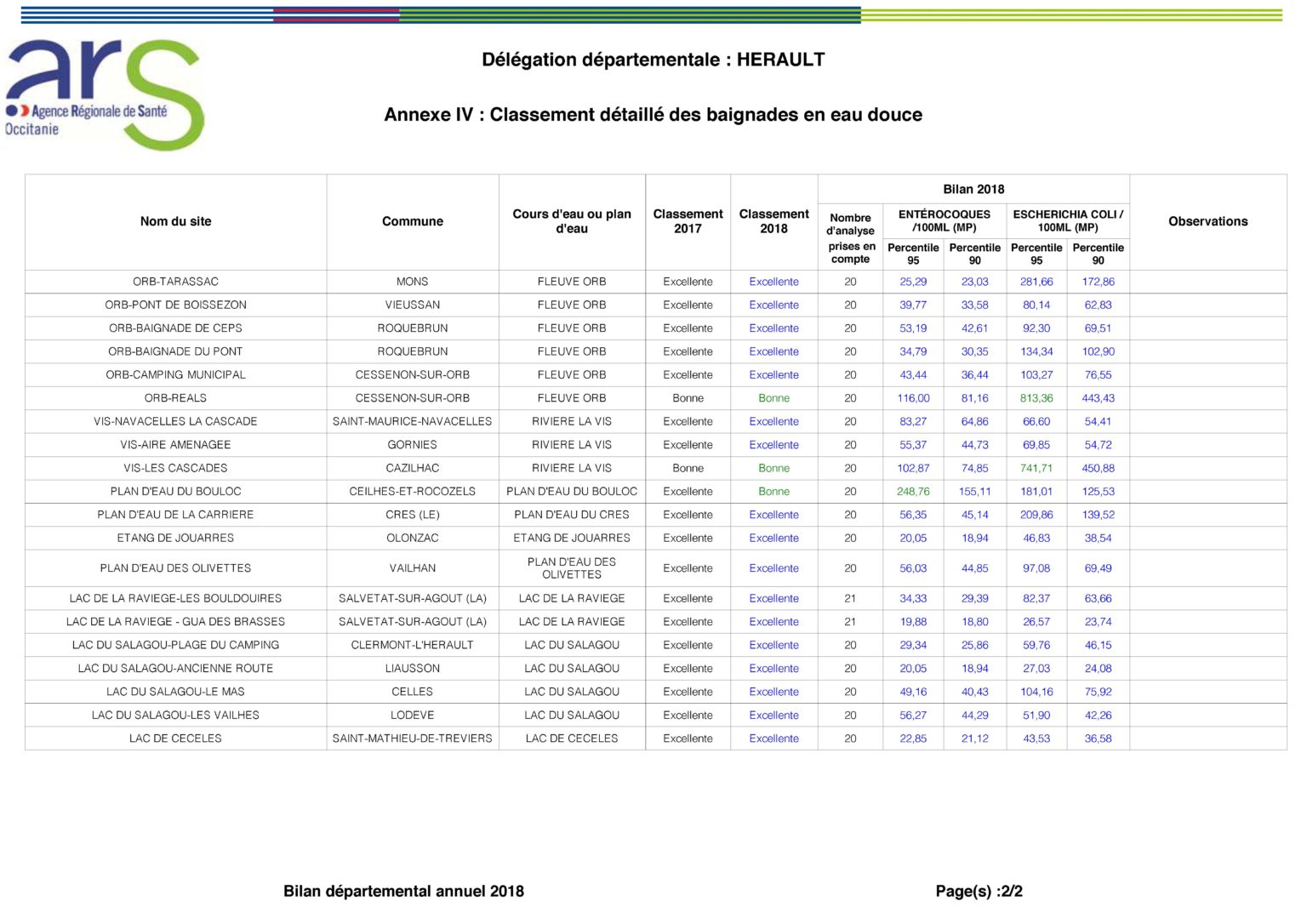This screenshot has width=1307, height=924.
Task: Click the commune 'SAINT-MAURICE-NAVACELLES'
Action: pos(413,421)
